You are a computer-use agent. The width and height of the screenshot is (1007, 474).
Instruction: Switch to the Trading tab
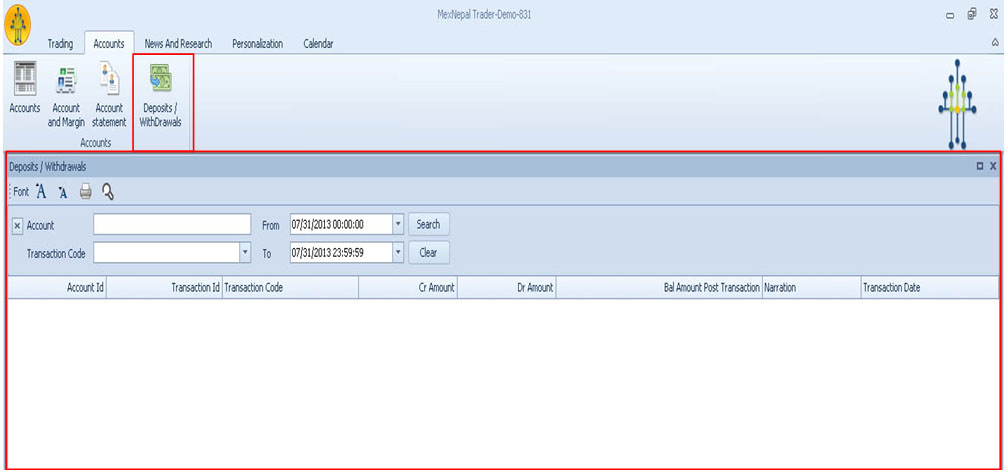pyautogui.click(x=60, y=44)
